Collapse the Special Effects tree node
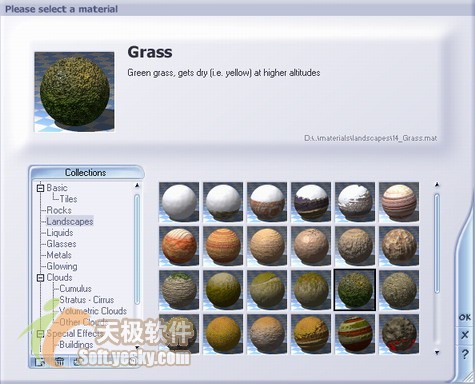Screen dimensions: 475x384 [x=40, y=334]
